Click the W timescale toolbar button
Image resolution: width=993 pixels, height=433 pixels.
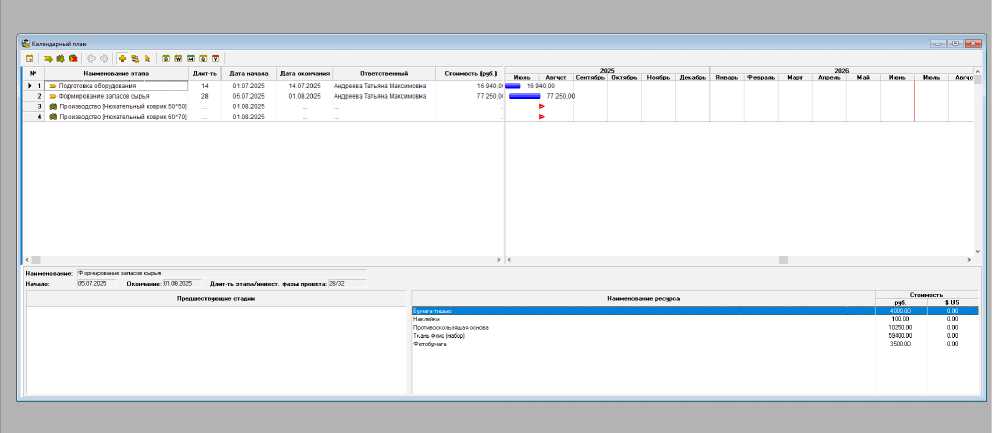click(178, 58)
